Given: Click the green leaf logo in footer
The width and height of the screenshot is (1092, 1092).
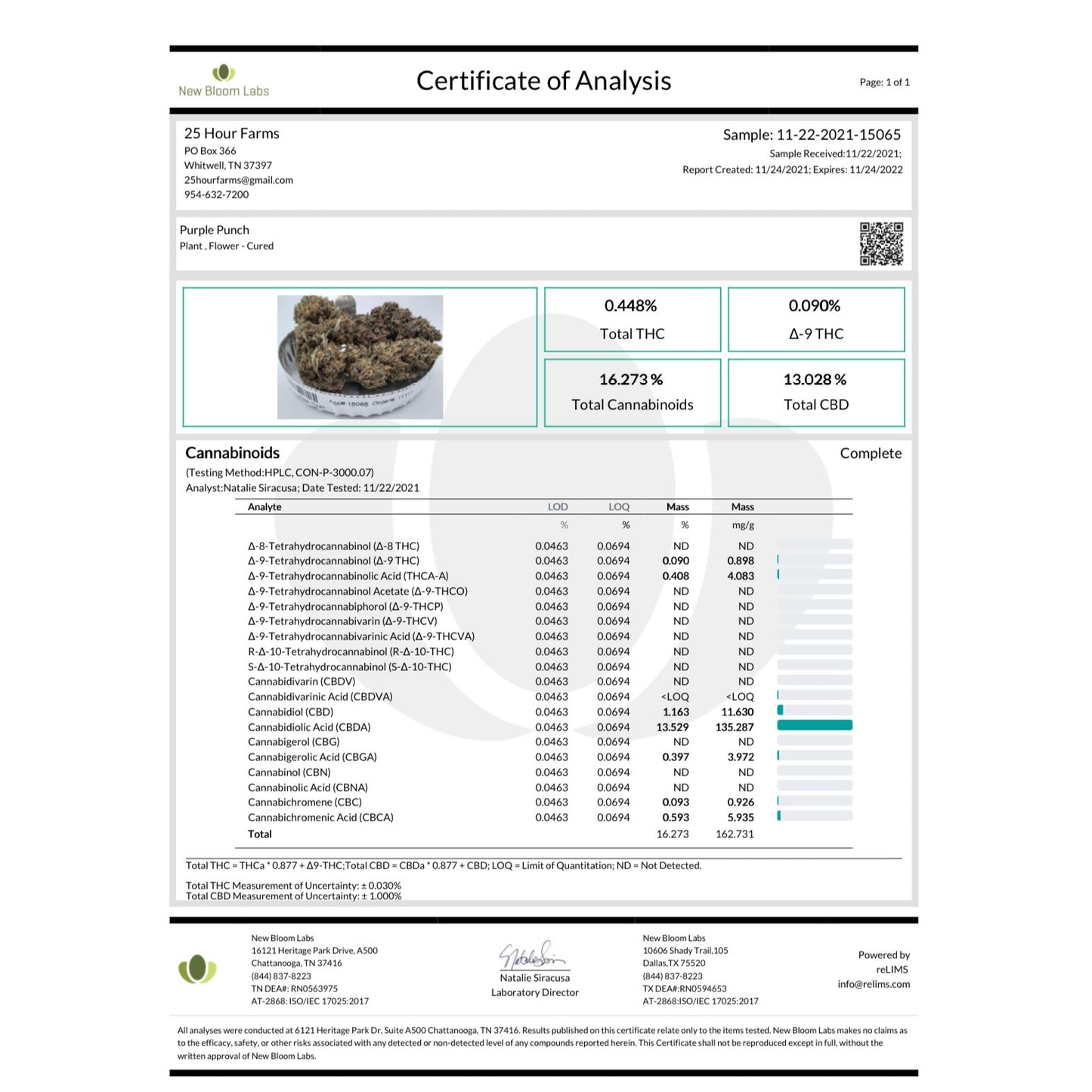Looking at the screenshot, I should pyautogui.click(x=198, y=969).
